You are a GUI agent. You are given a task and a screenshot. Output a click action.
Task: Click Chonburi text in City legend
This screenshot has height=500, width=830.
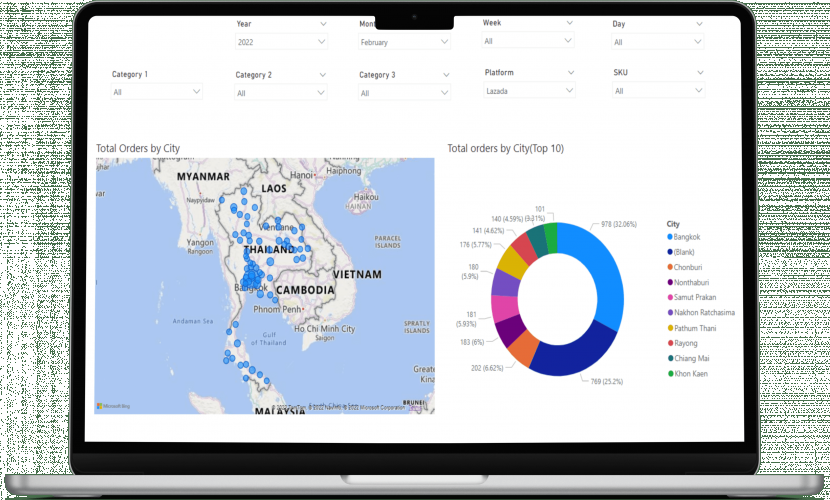pyautogui.click(x=688, y=267)
